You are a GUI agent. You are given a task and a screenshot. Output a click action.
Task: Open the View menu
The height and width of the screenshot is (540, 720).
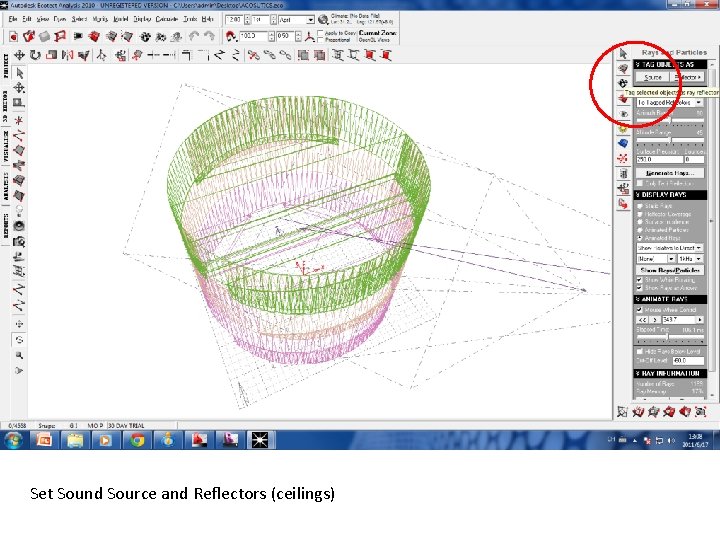[43, 19]
